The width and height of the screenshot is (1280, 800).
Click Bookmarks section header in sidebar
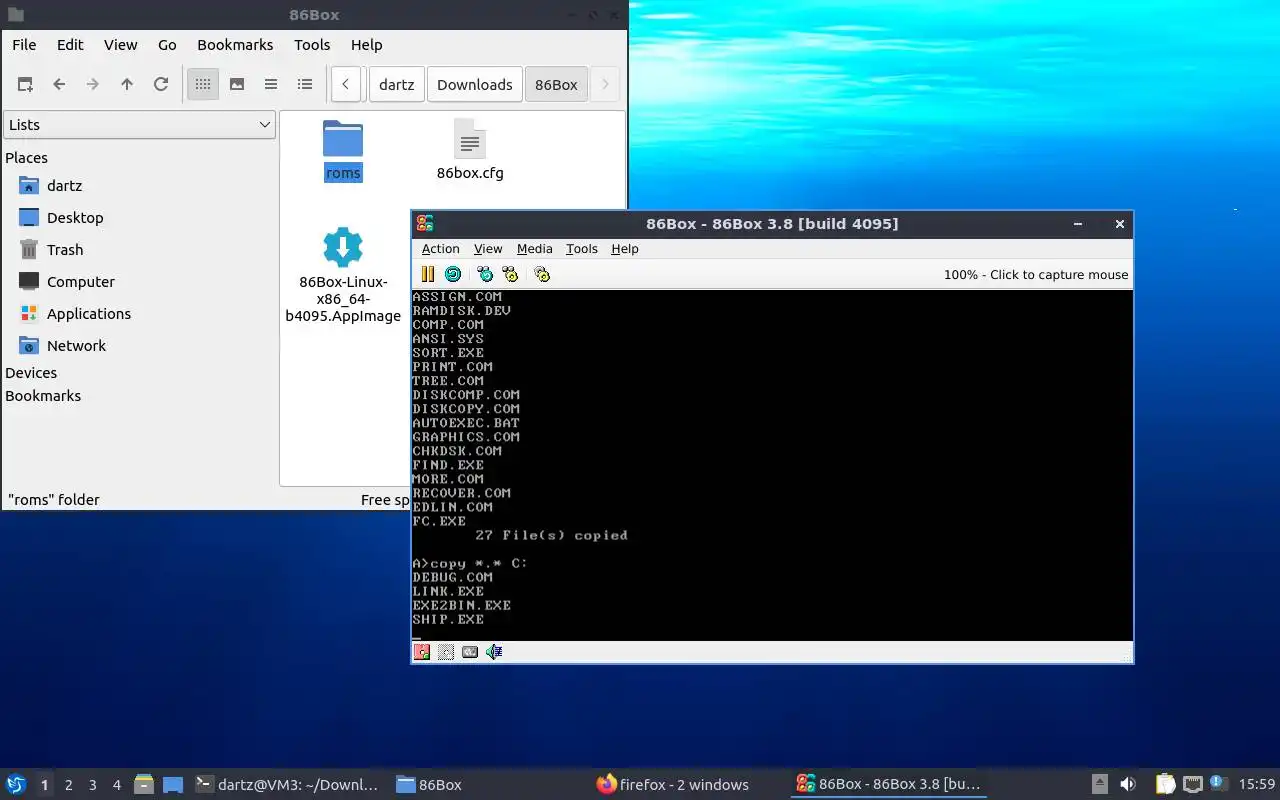pos(43,396)
